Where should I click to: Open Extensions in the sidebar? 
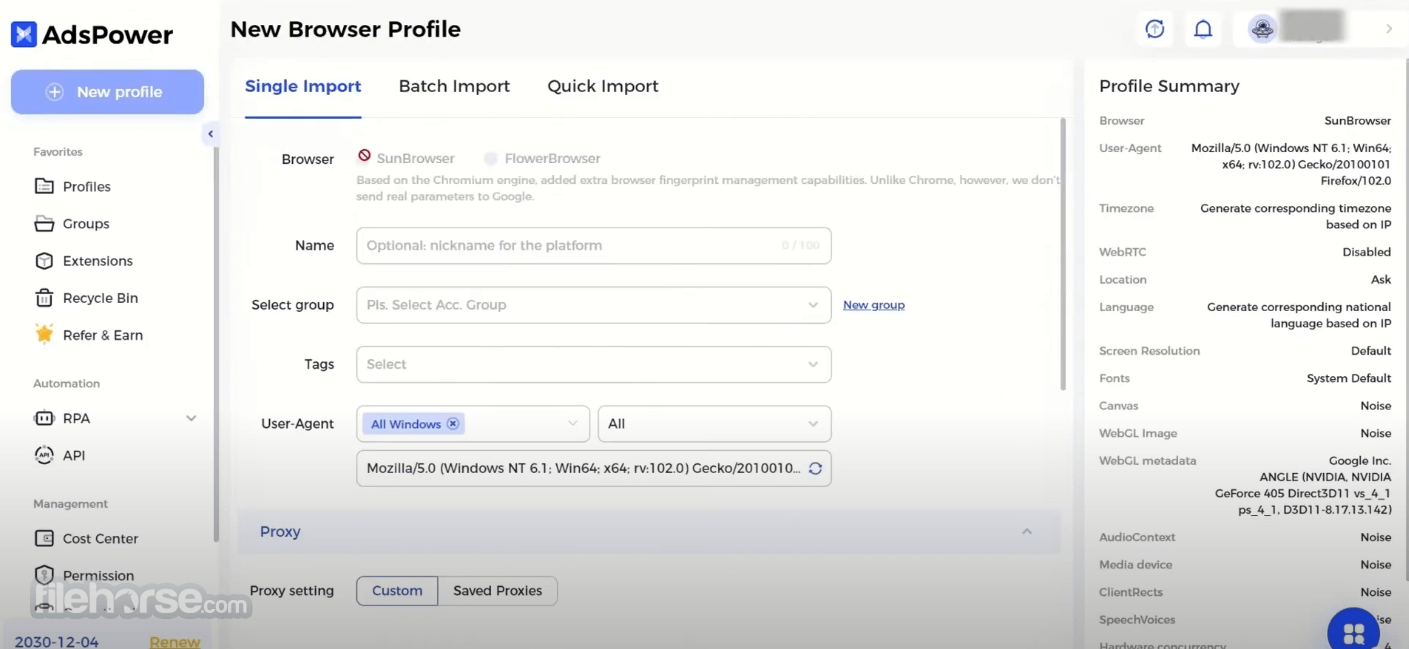point(98,261)
